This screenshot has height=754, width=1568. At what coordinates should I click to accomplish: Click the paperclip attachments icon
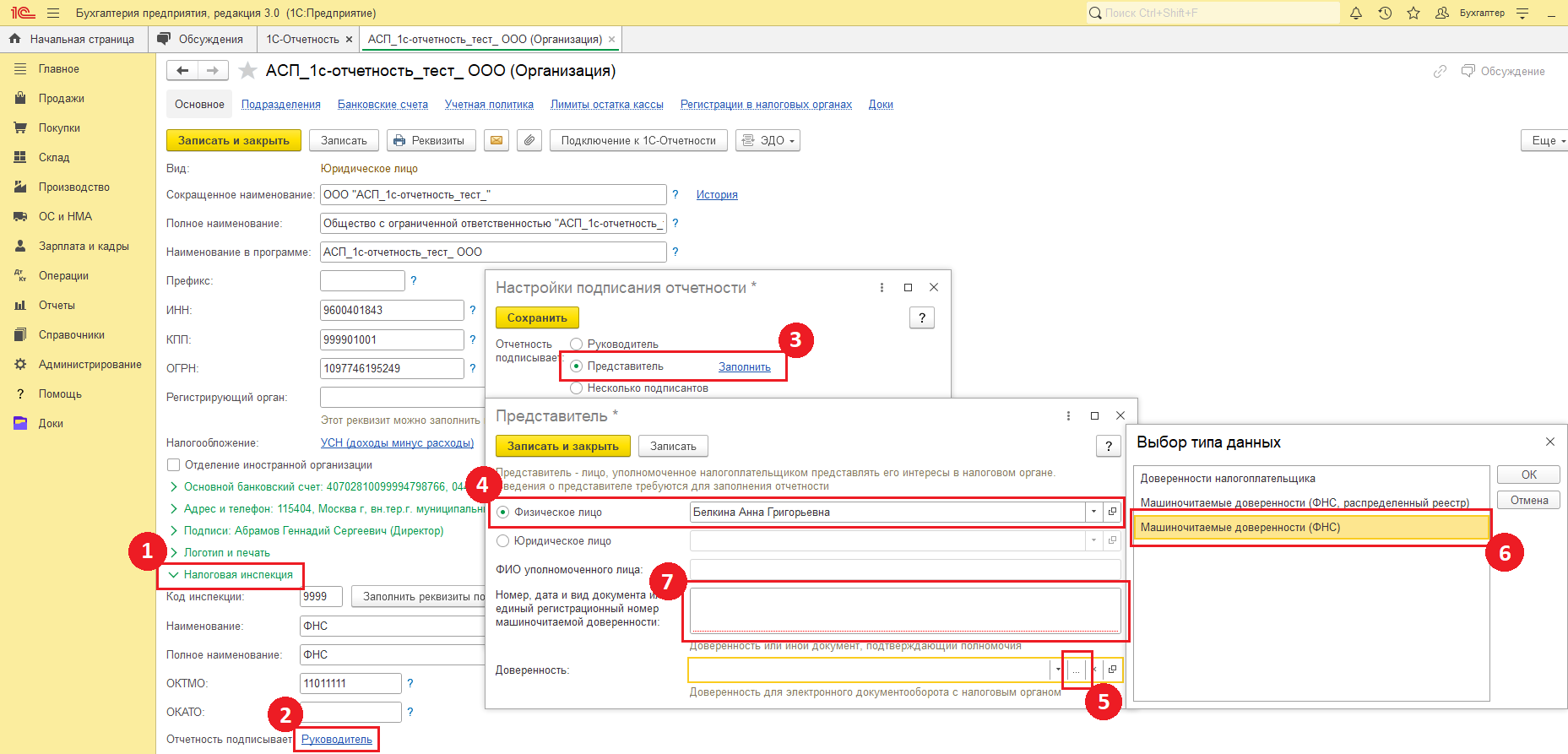click(x=529, y=140)
